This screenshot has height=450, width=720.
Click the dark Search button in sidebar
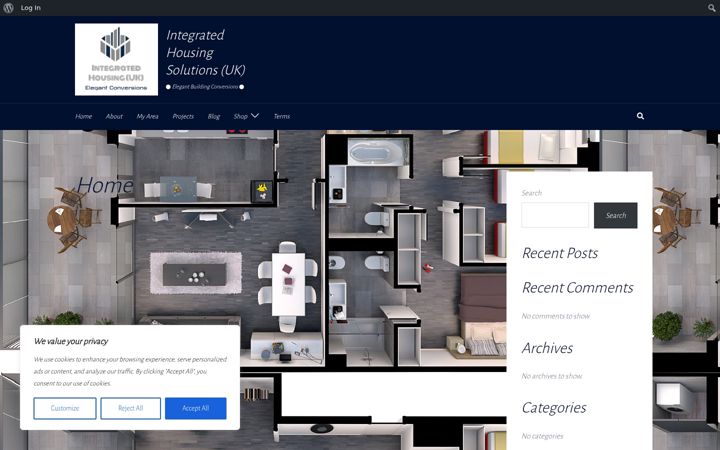615,215
